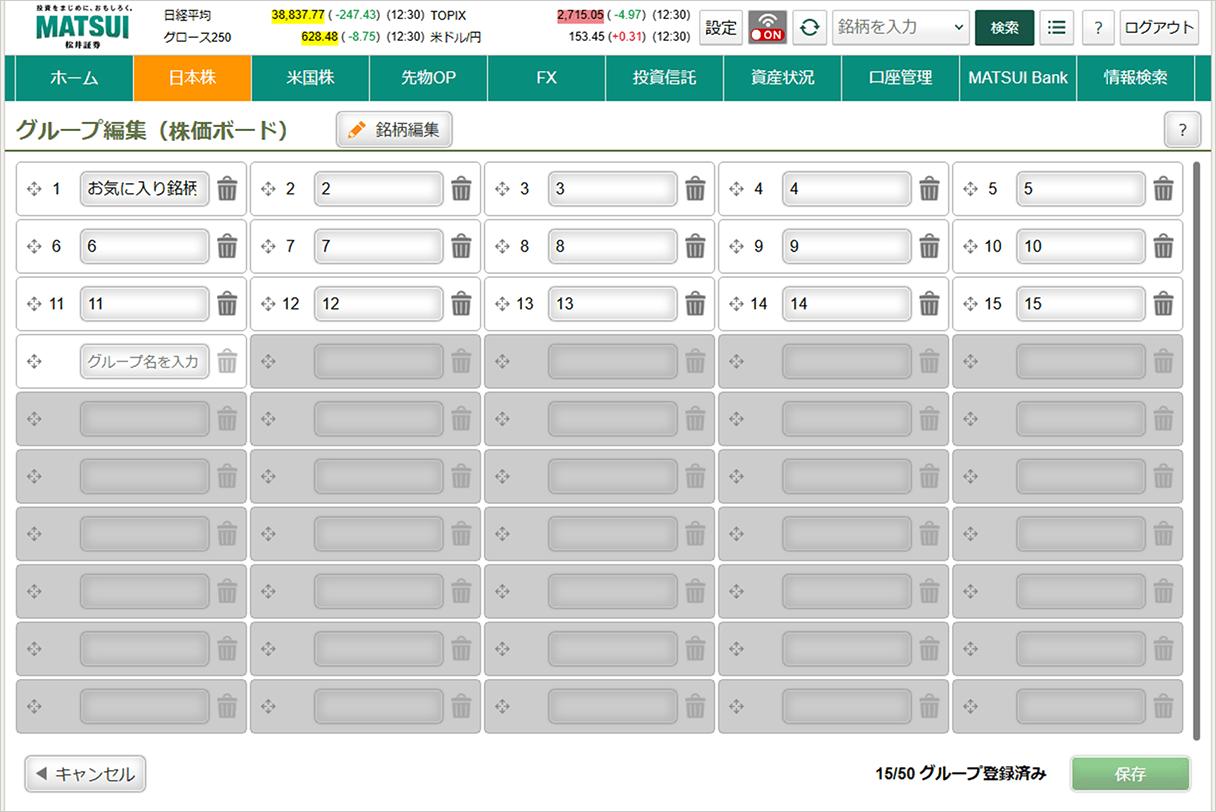This screenshot has height=812, width=1216.
Task: Click the vertical scrollbar on right
Action: coord(1196,450)
